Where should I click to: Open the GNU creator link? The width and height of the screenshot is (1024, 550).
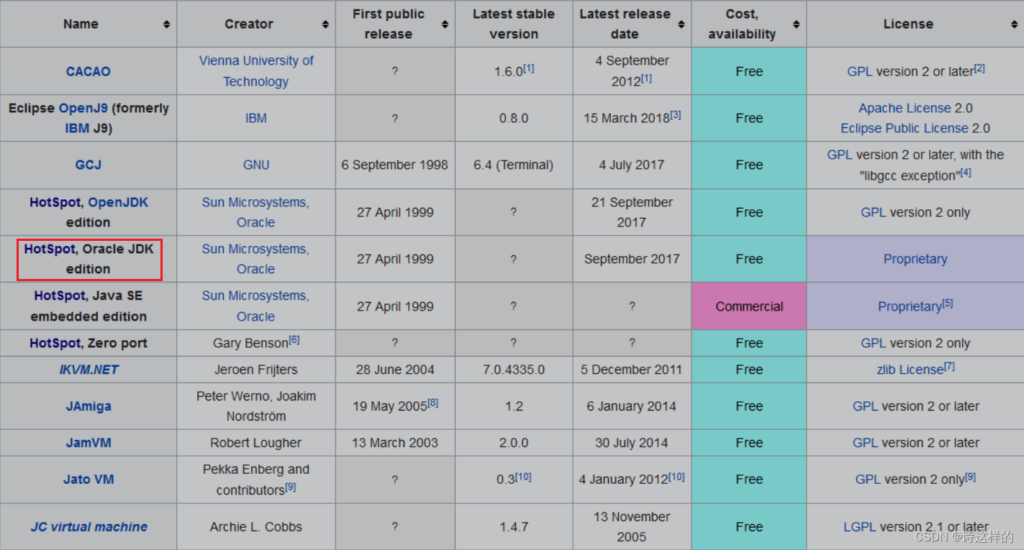256,165
